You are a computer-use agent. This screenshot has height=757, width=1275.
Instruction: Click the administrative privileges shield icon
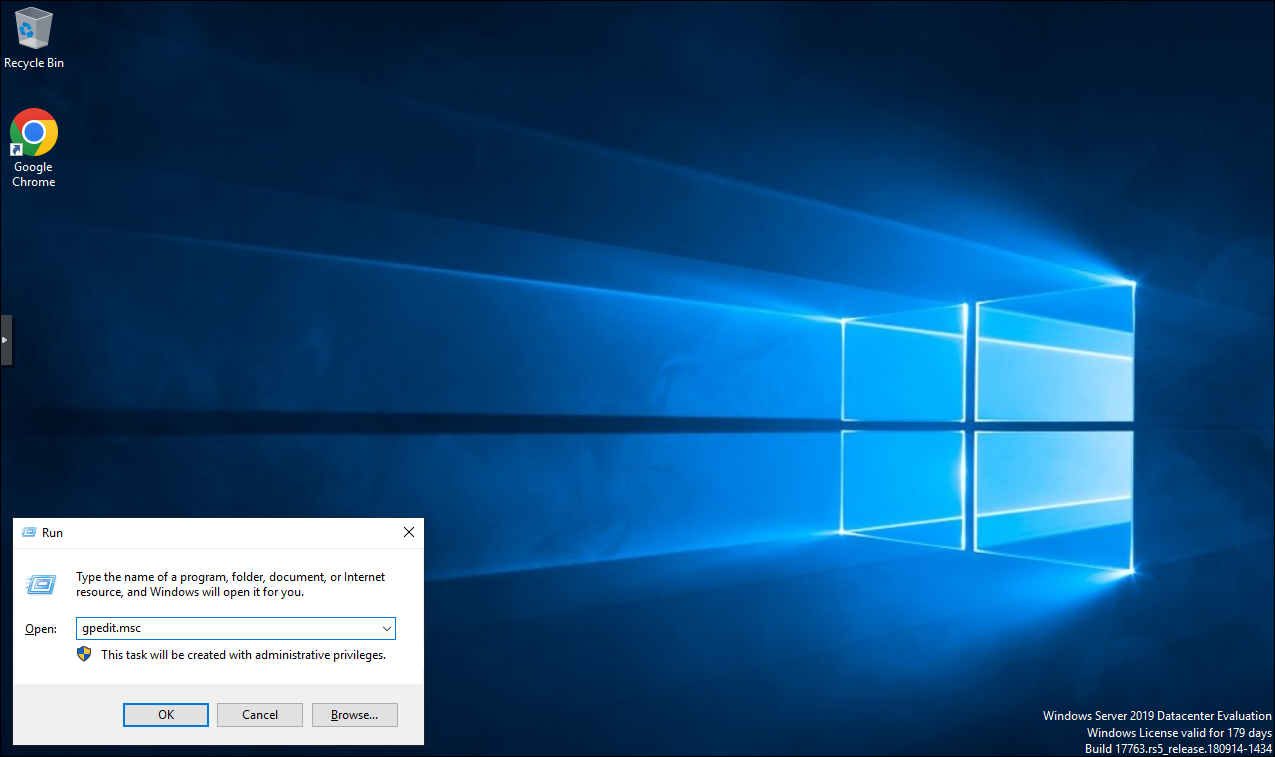[x=84, y=654]
